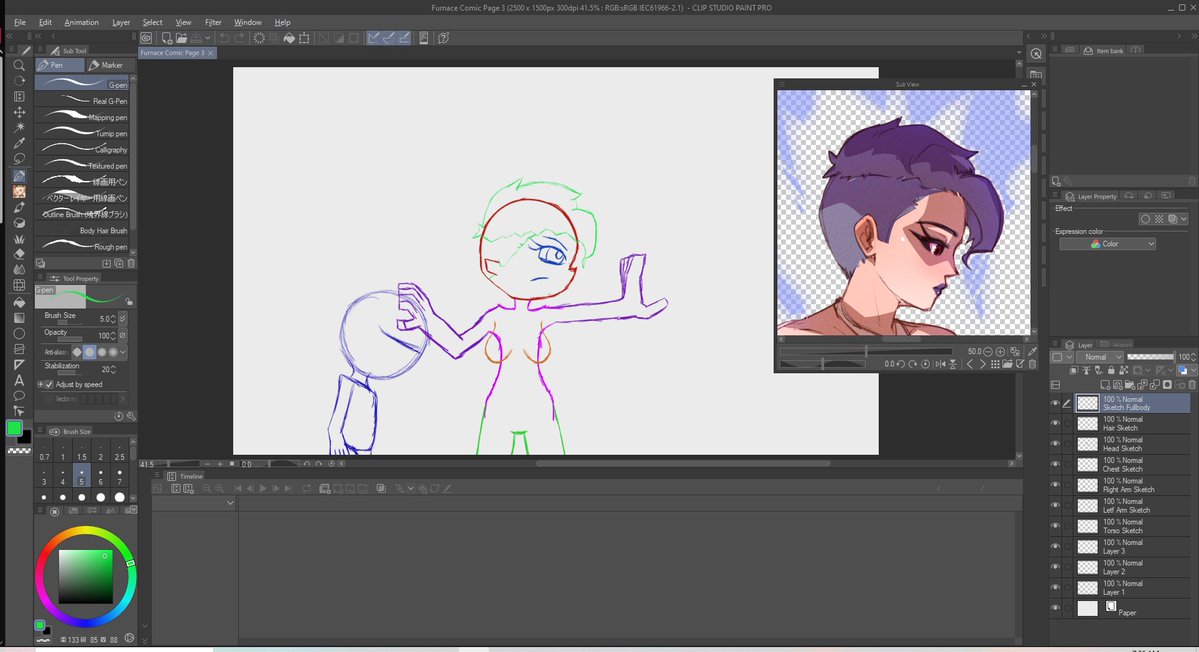1199x652 pixels.
Task: Click the Redo arrow in command bar
Action: pyautogui.click(x=239, y=38)
